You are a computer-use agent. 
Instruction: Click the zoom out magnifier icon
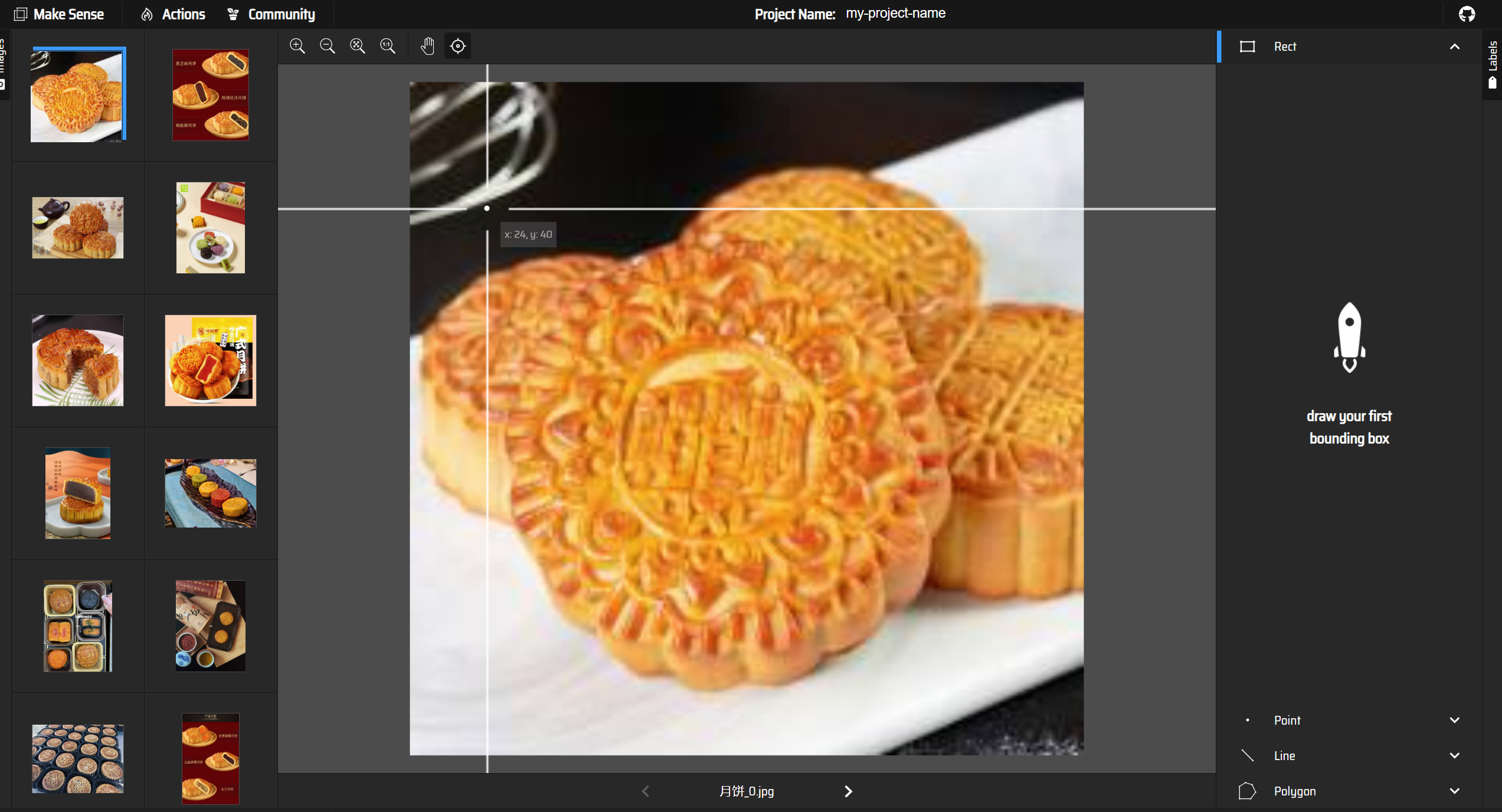328,46
